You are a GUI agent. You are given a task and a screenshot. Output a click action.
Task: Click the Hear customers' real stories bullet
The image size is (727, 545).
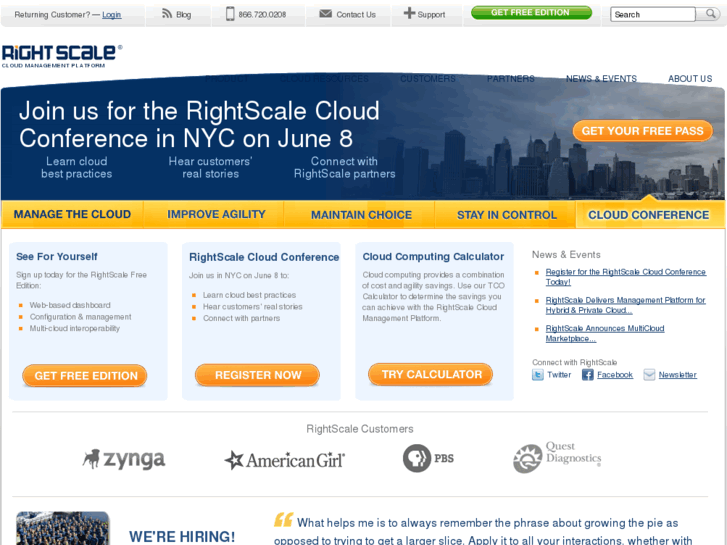(253, 307)
